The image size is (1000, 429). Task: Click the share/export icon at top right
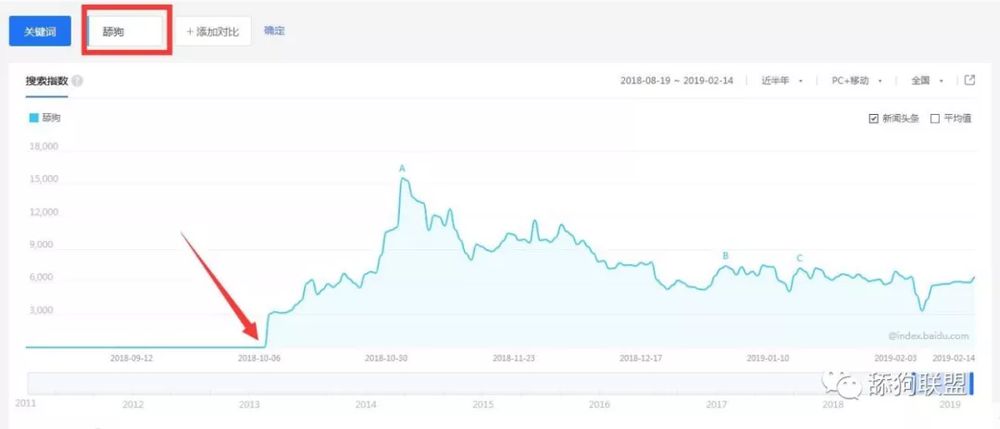pos(969,80)
